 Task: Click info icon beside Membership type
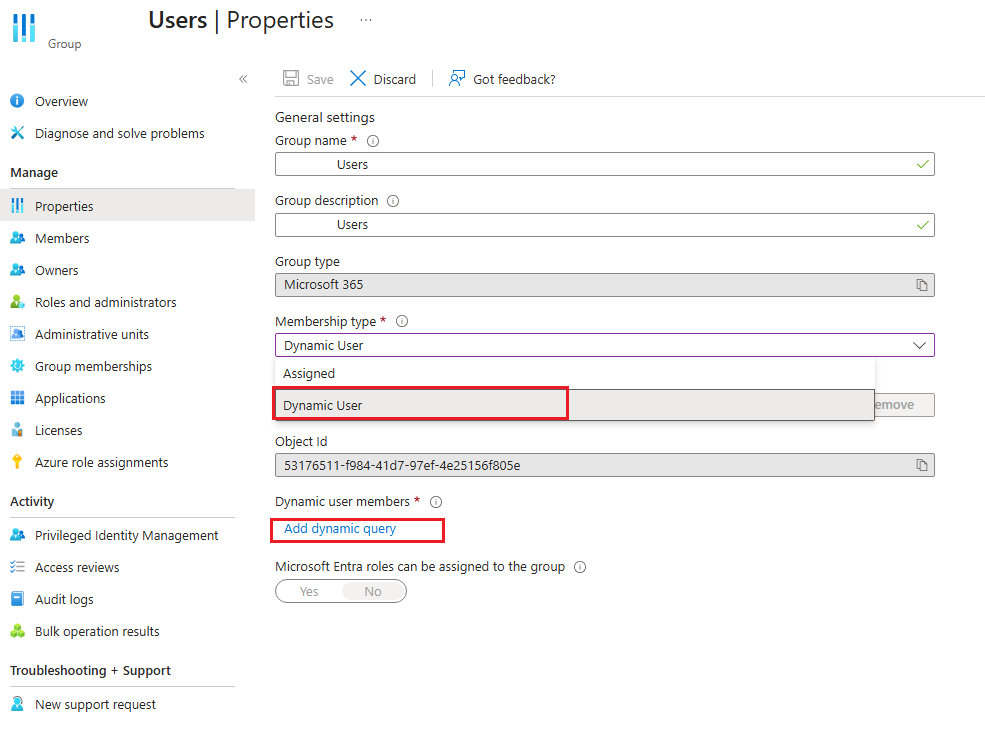(x=402, y=322)
